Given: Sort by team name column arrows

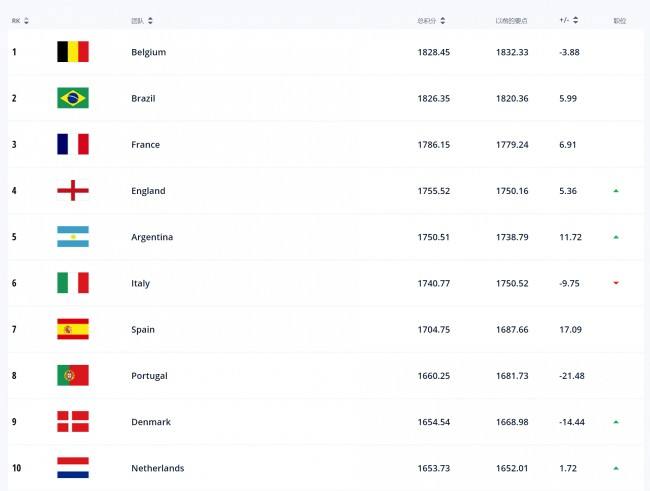Looking at the screenshot, I should tap(150, 21).
